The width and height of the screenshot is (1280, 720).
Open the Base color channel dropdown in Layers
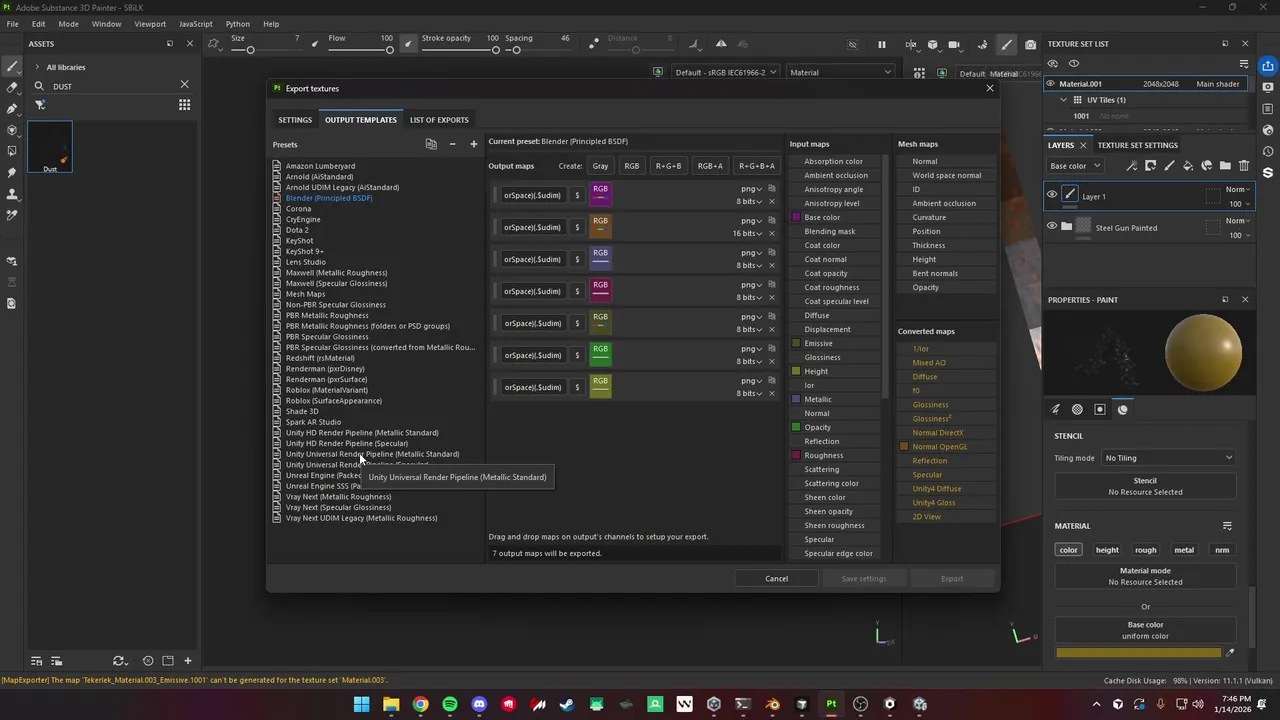tap(1075, 166)
